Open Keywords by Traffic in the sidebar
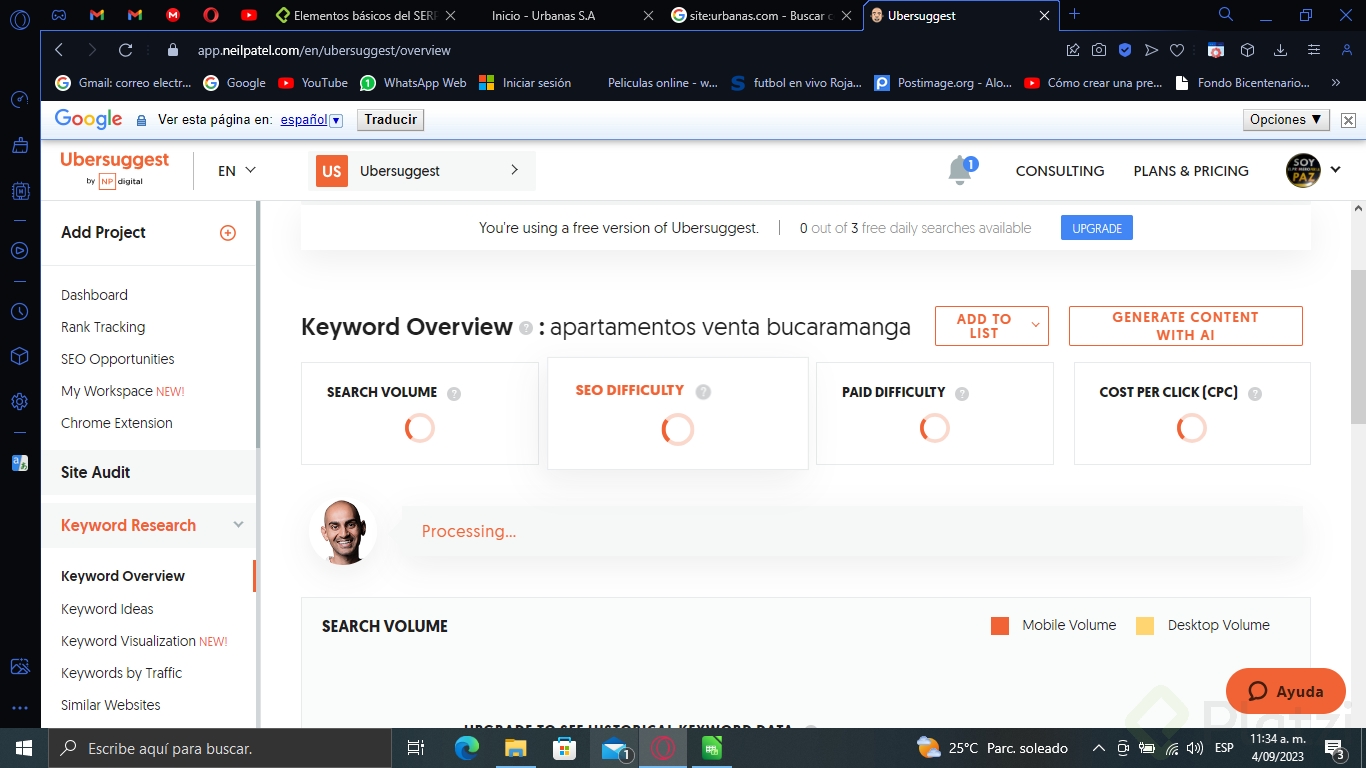This screenshot has width=1366, height=768. pos(121,673)
